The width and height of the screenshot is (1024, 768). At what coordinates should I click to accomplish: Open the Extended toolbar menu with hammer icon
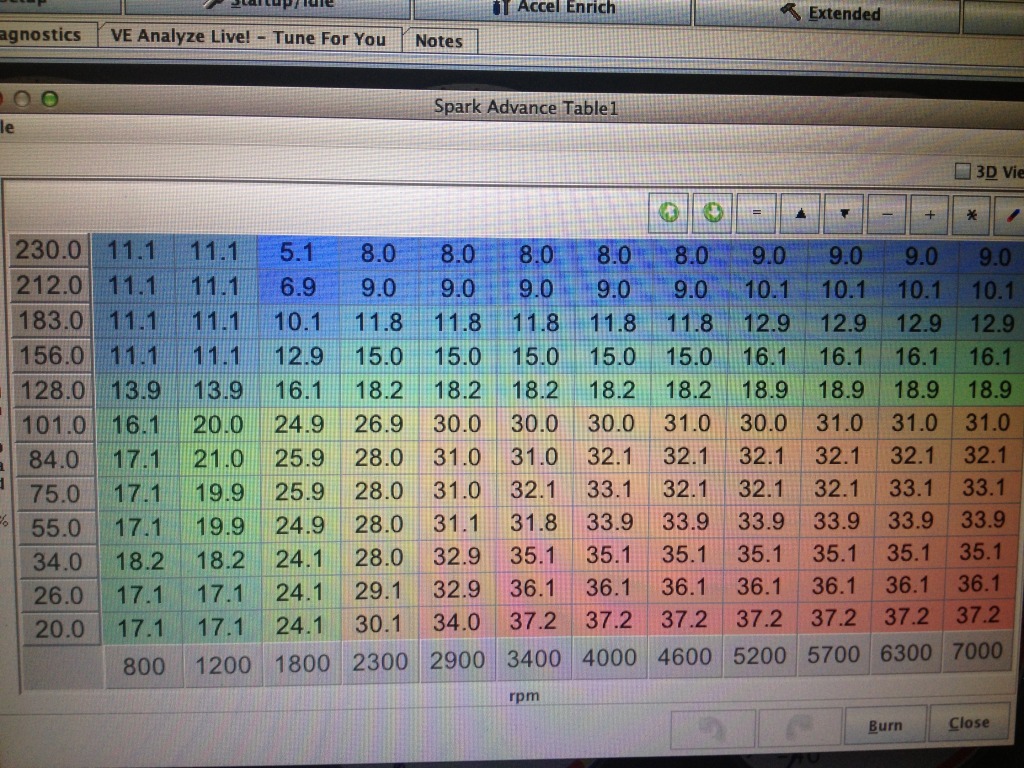pos(827,14)
